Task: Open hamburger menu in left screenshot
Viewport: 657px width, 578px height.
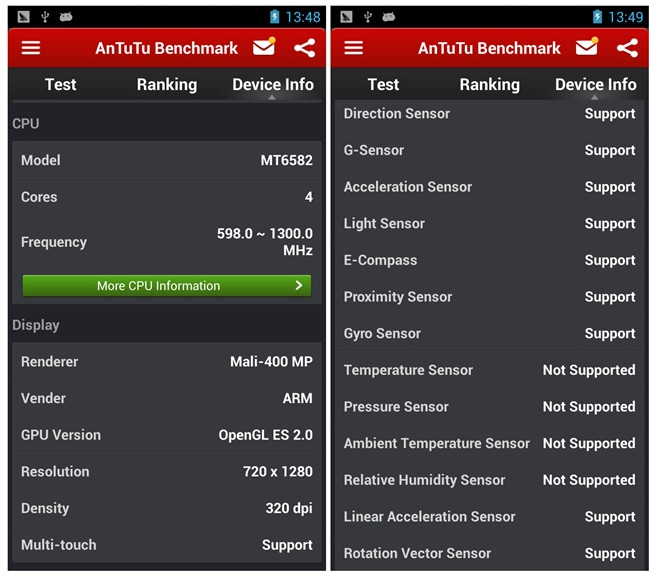Action: [31, 48]
